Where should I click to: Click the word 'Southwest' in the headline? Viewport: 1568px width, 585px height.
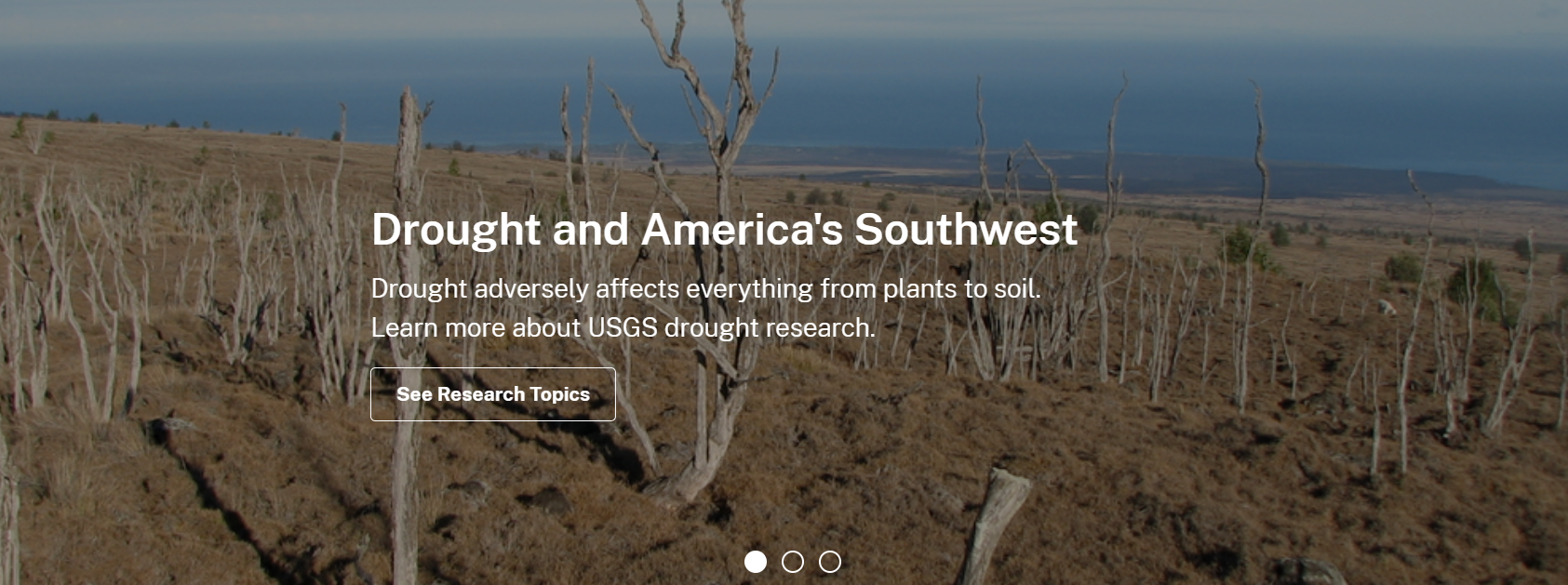pos(966,230)
